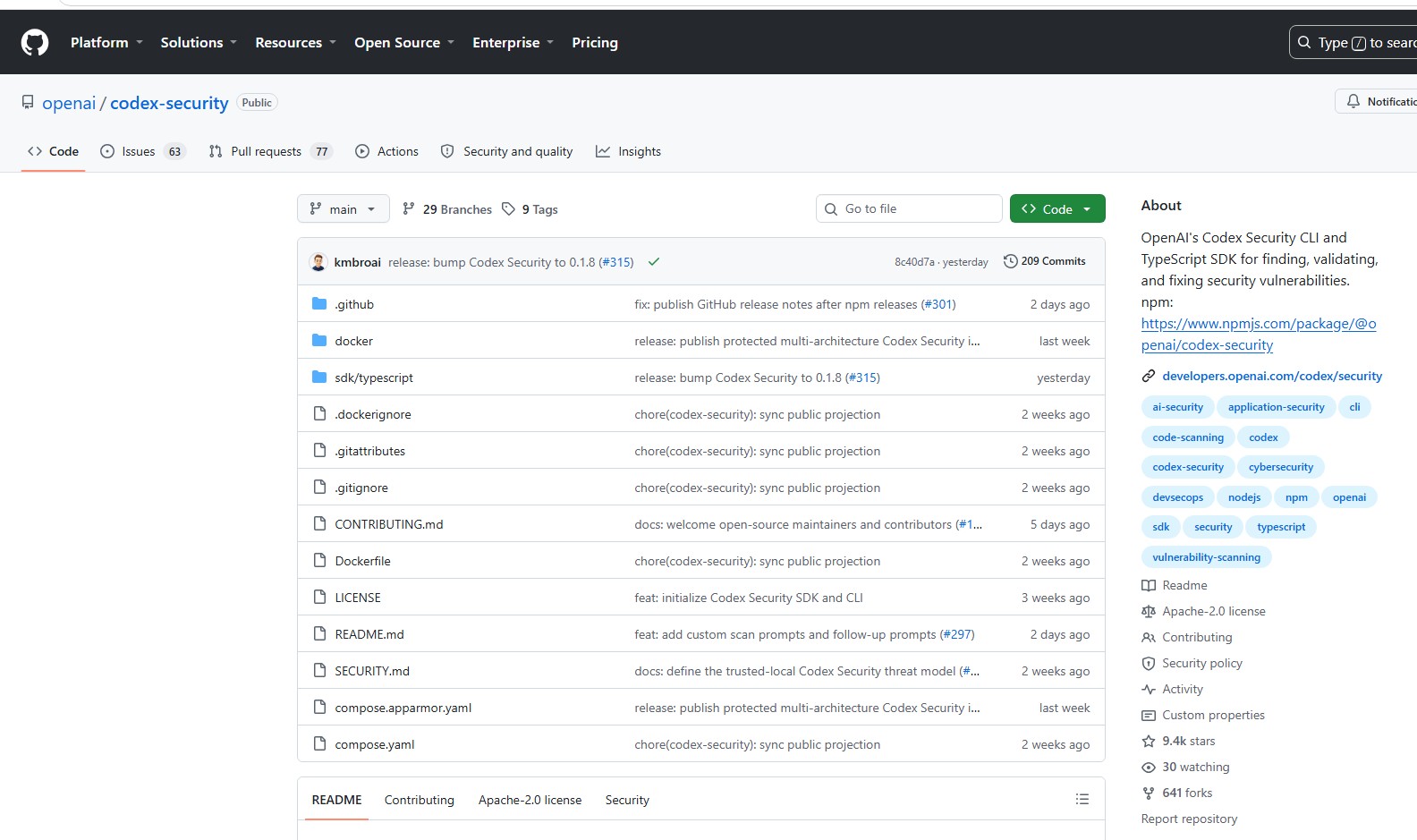Select the Security tab below file list
The height and width of the screenshot is (840, 1417).
coord(627,800)
